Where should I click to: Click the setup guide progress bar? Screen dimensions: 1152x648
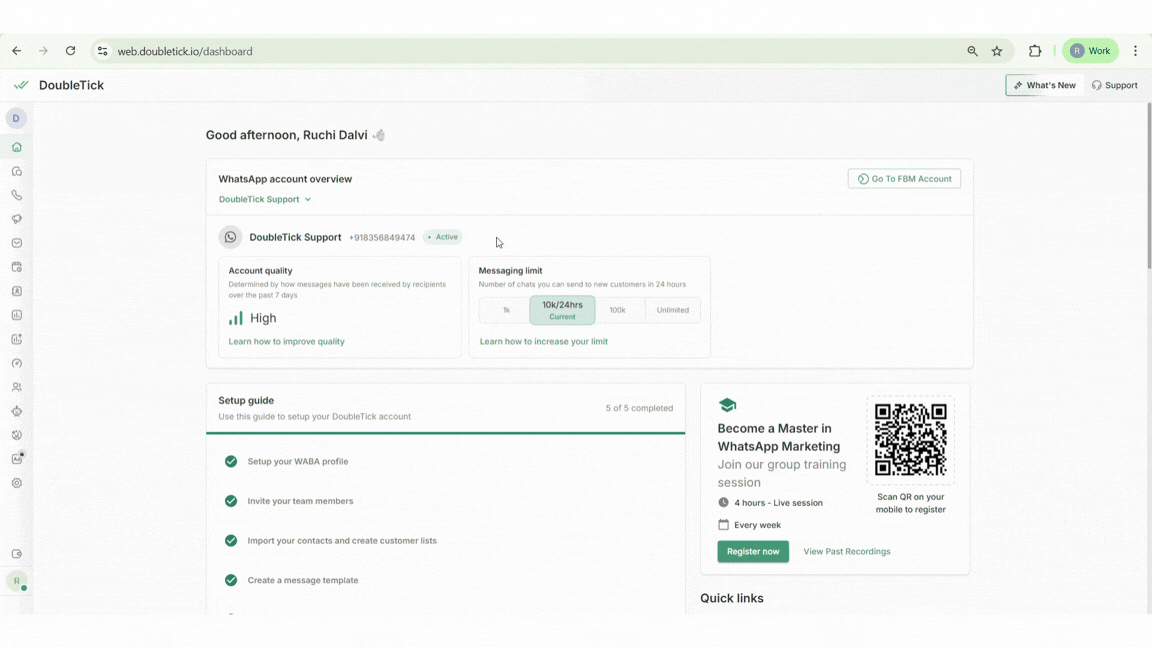(445, 433)
